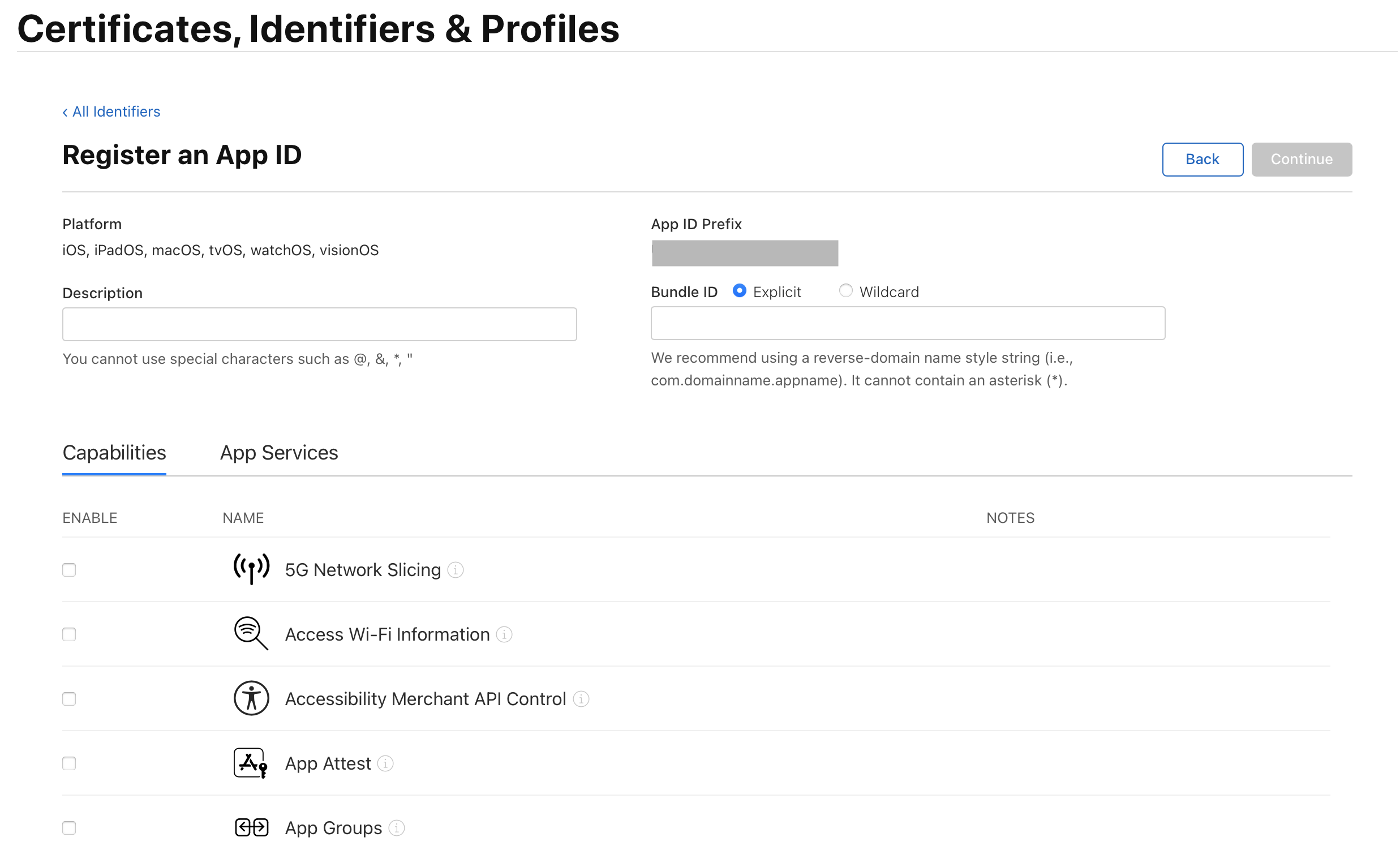Viewport: 1400px width, 850px height.
Task: Click the App Groups arrows icon
Action: pos(251,827)
